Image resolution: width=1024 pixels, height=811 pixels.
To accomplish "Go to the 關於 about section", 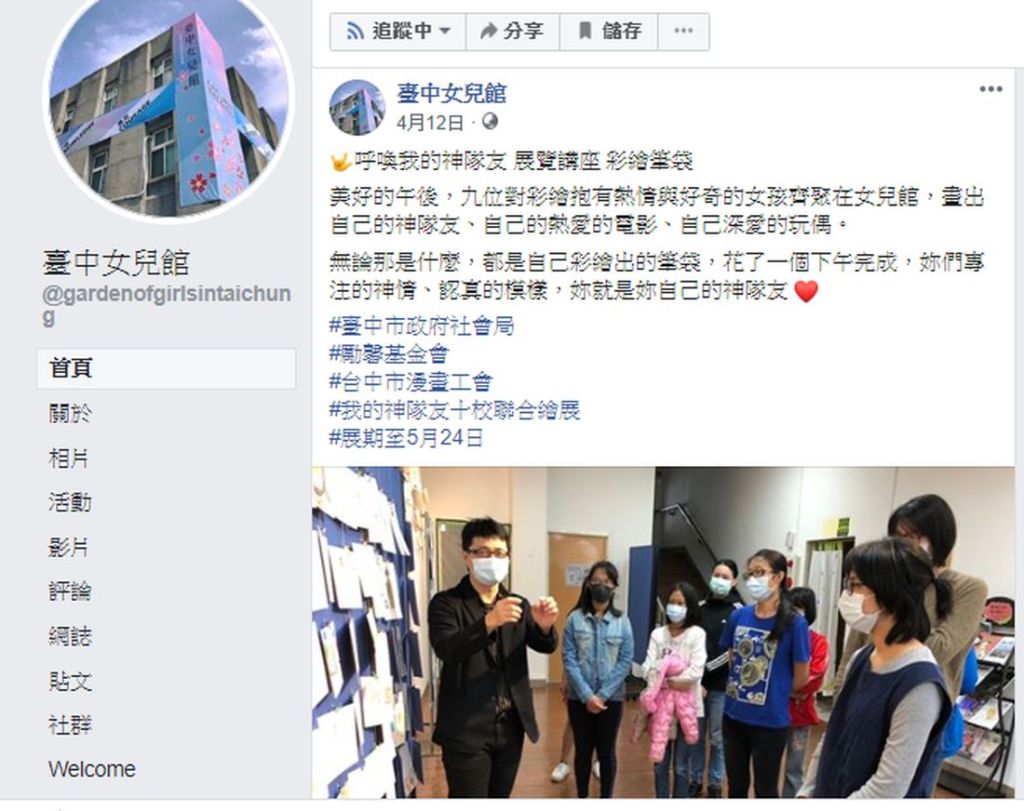I will coord(71,413).
